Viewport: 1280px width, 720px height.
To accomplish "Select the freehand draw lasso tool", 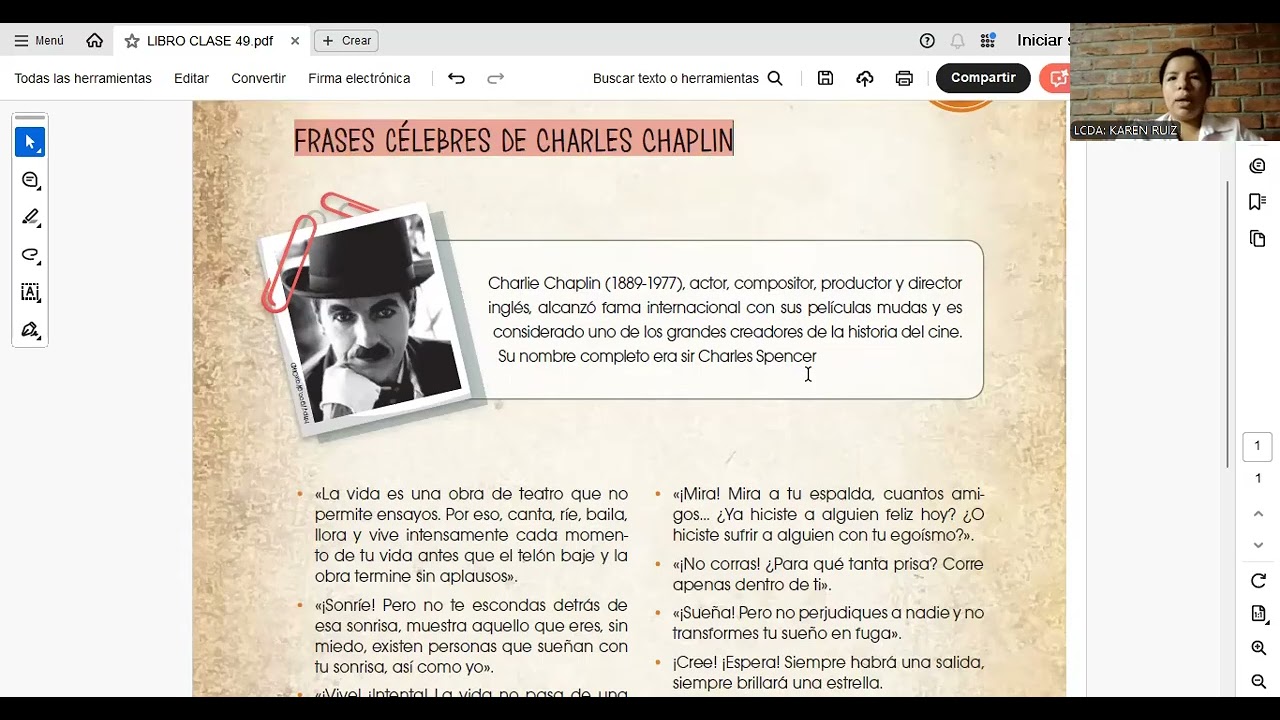I will [30, 255].
